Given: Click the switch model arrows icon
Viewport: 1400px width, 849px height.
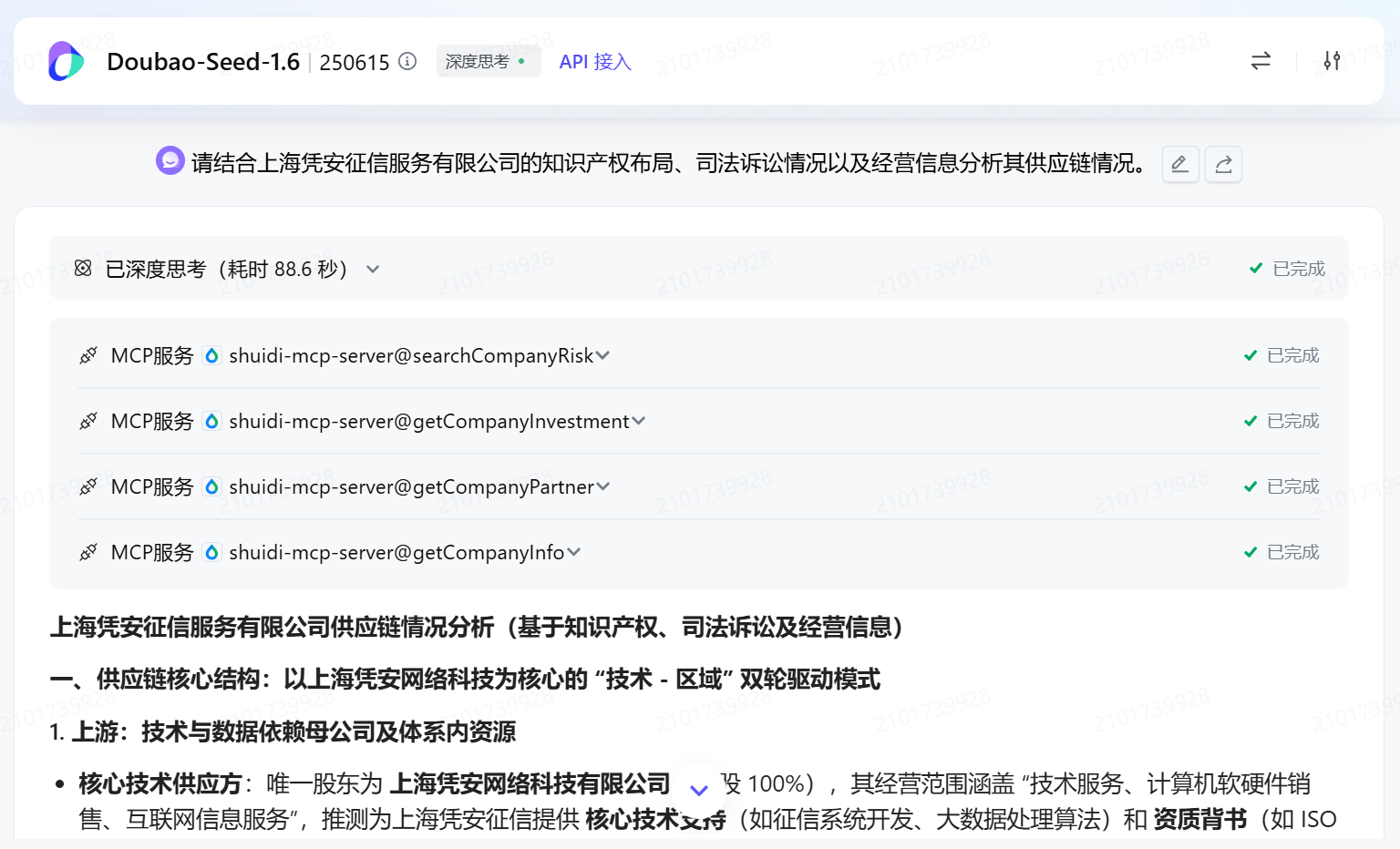Looking at the screenshot, I should (1261, 61).
